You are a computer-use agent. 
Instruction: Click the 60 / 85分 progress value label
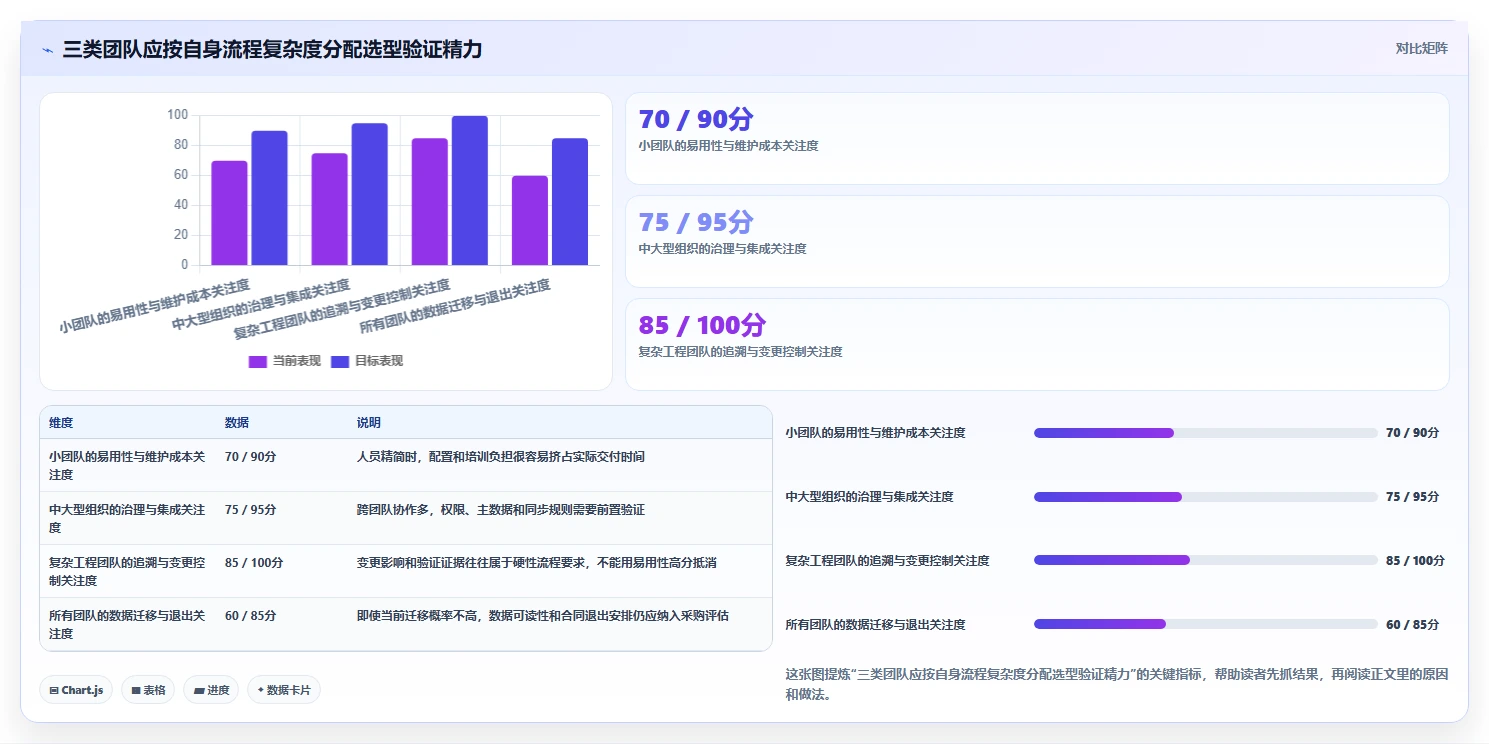pos(1412,625)
